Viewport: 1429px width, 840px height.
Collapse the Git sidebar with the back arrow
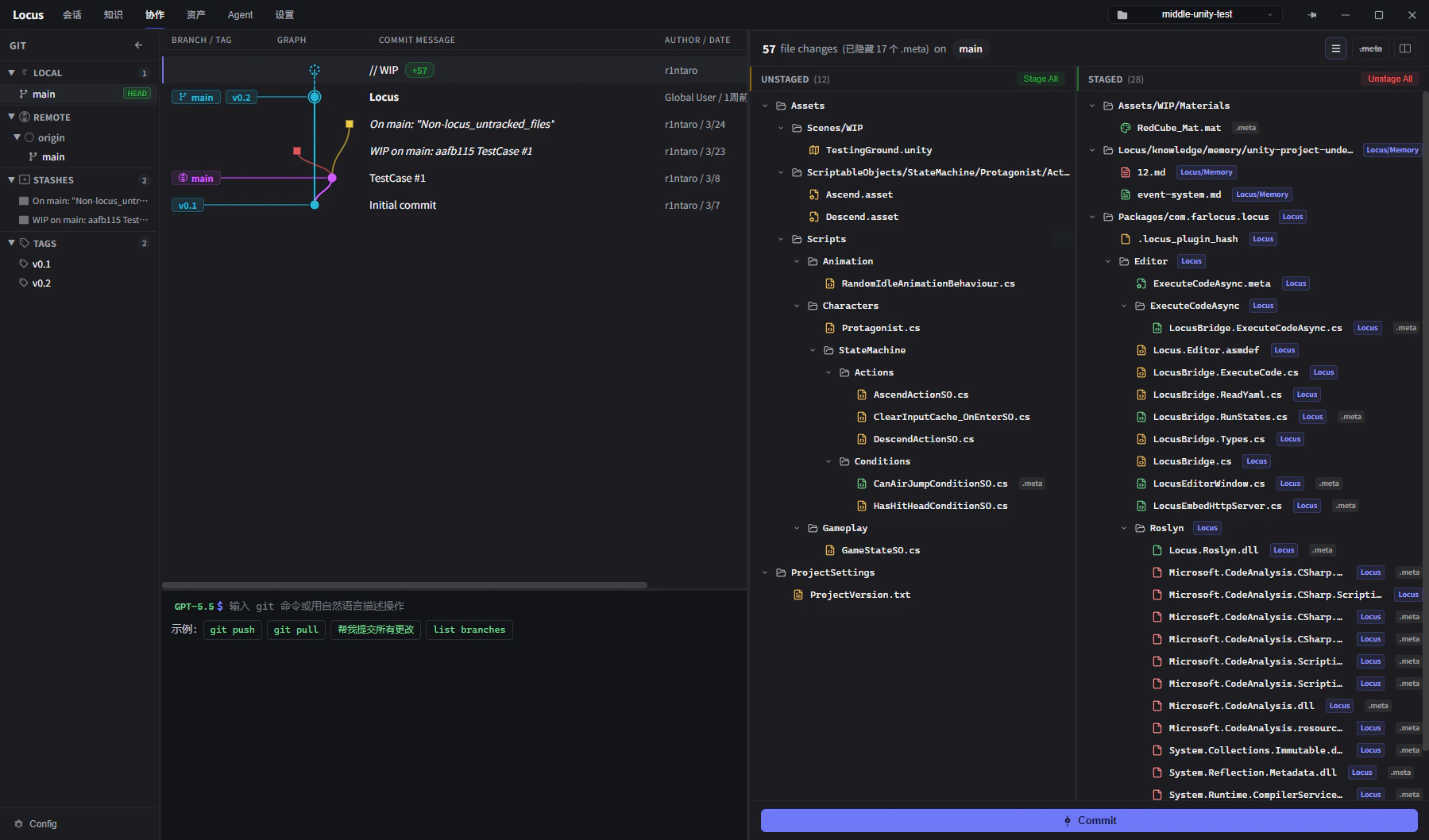pyautogui.click(x=138, y=45)
